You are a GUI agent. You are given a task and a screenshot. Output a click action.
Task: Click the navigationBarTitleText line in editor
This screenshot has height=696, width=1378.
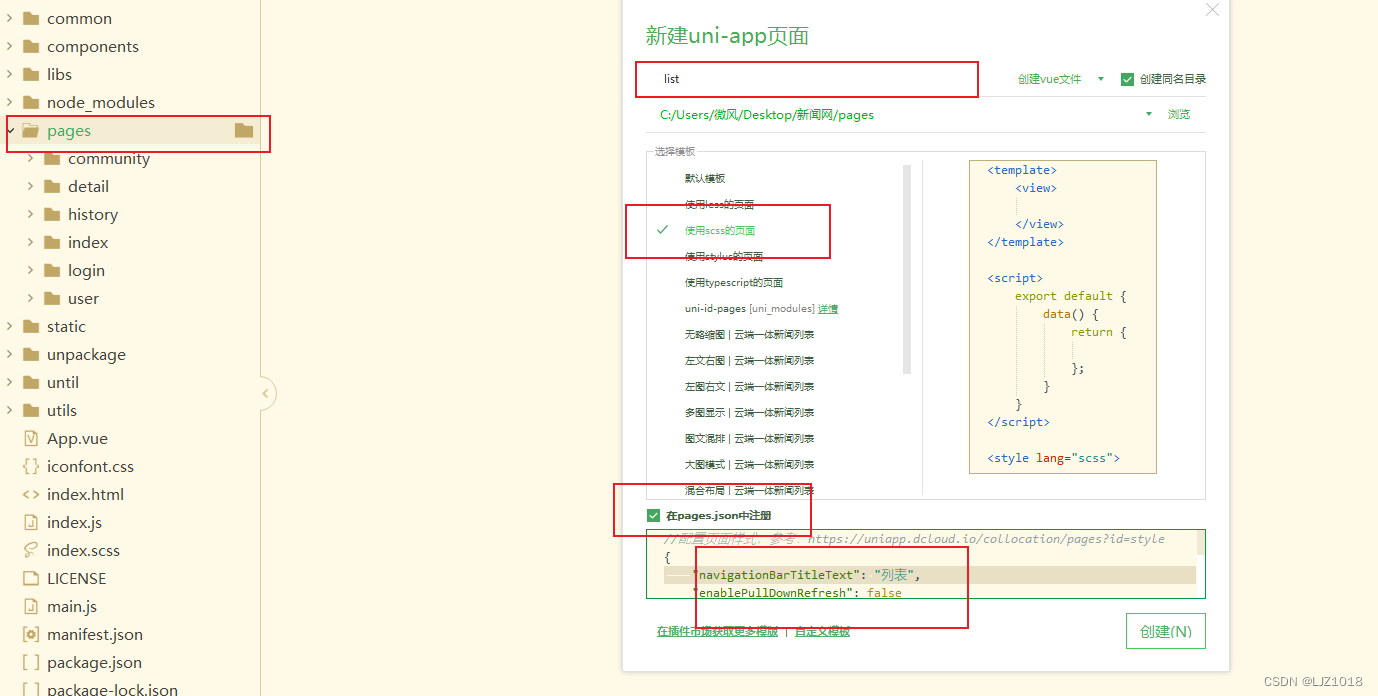coord(930,575)
